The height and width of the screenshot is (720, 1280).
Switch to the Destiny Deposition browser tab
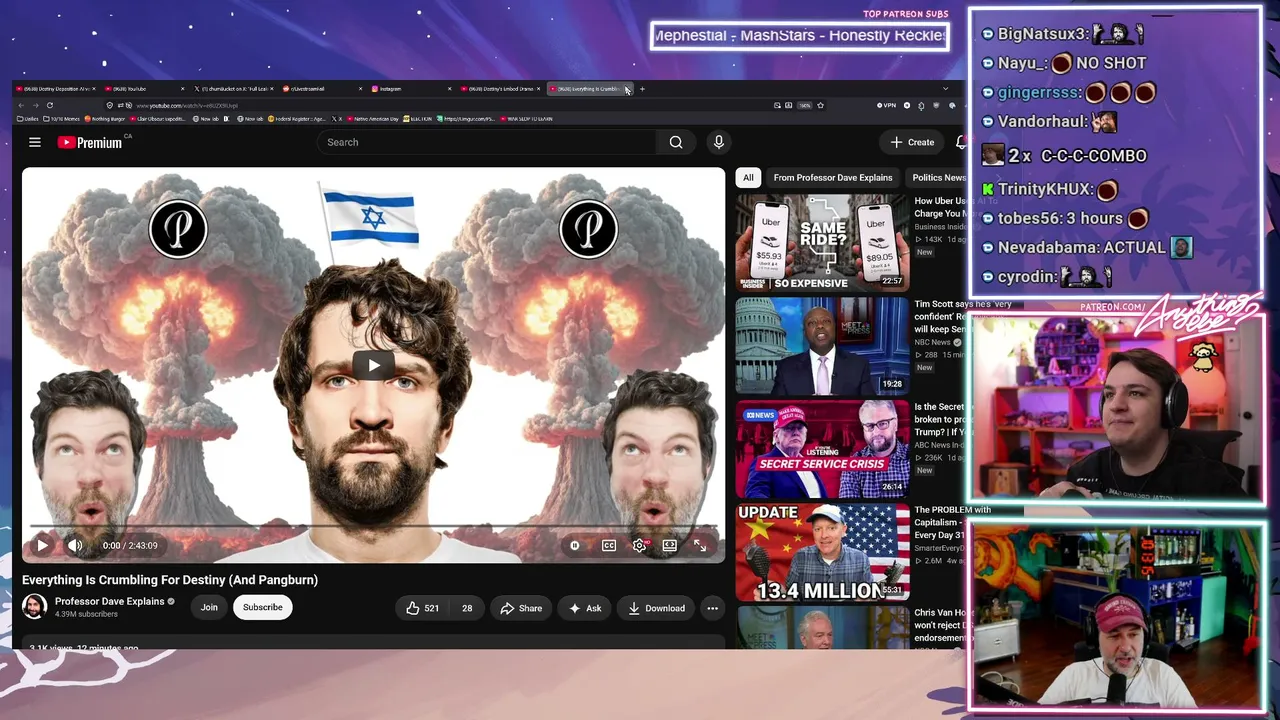pyautogui.click(x=55, y=89)
